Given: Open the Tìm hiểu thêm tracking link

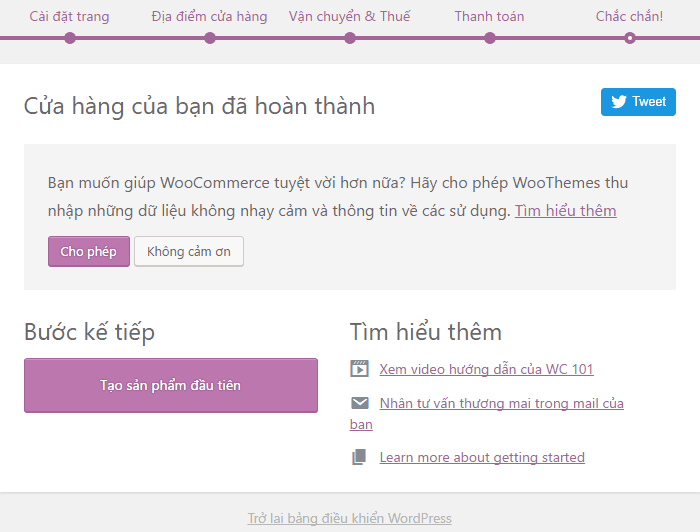Looking at the screenshot, I should (566, 211).
